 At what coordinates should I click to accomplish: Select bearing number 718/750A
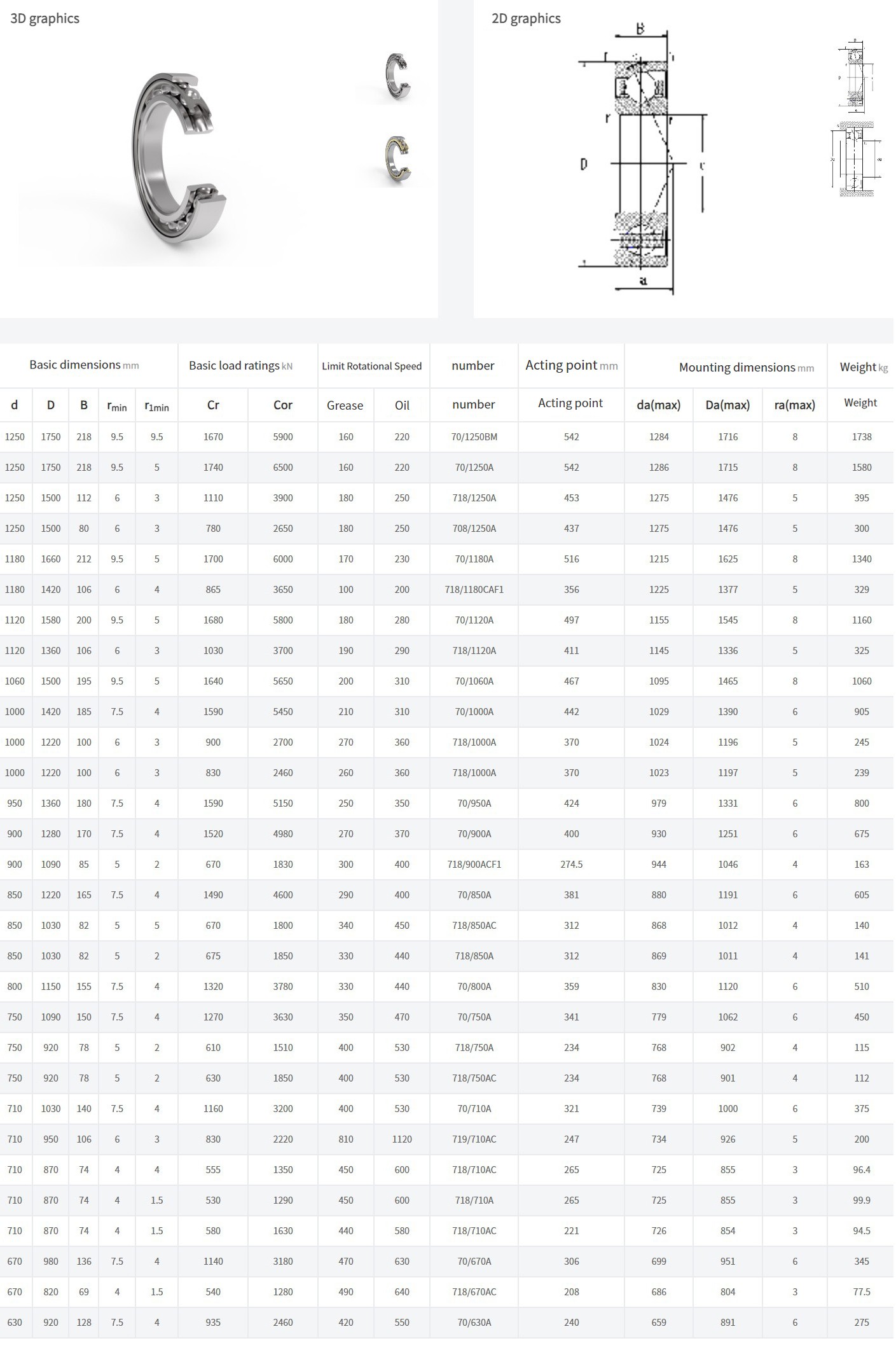(474, 1048)
